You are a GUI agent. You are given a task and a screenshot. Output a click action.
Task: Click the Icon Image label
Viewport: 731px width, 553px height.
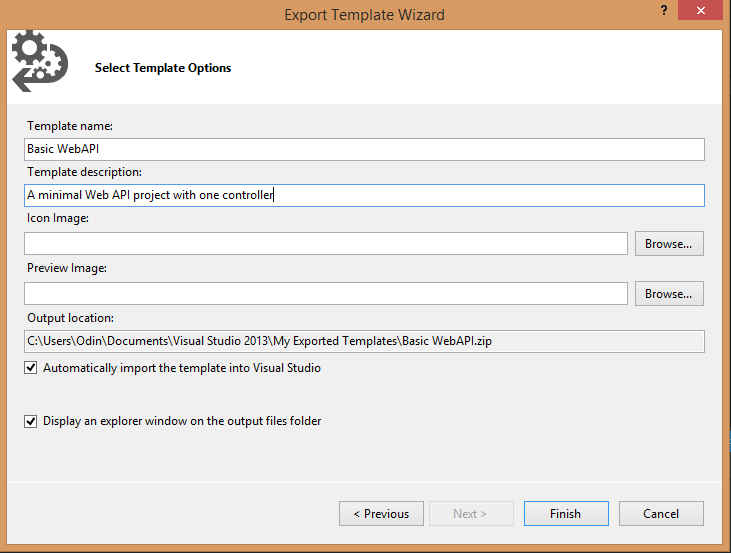coord(58,218)
